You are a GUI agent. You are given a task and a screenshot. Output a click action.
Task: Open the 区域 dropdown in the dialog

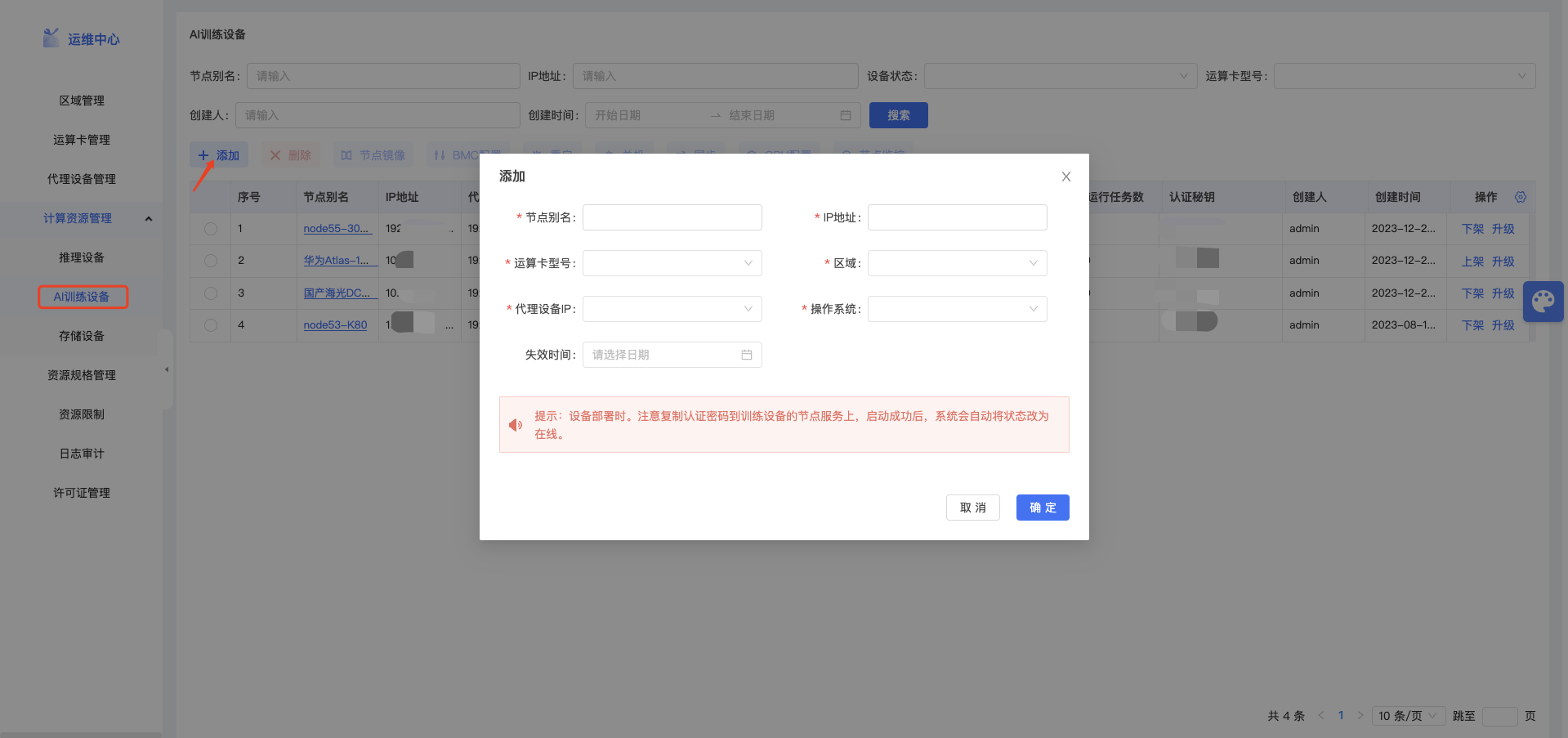957,263
